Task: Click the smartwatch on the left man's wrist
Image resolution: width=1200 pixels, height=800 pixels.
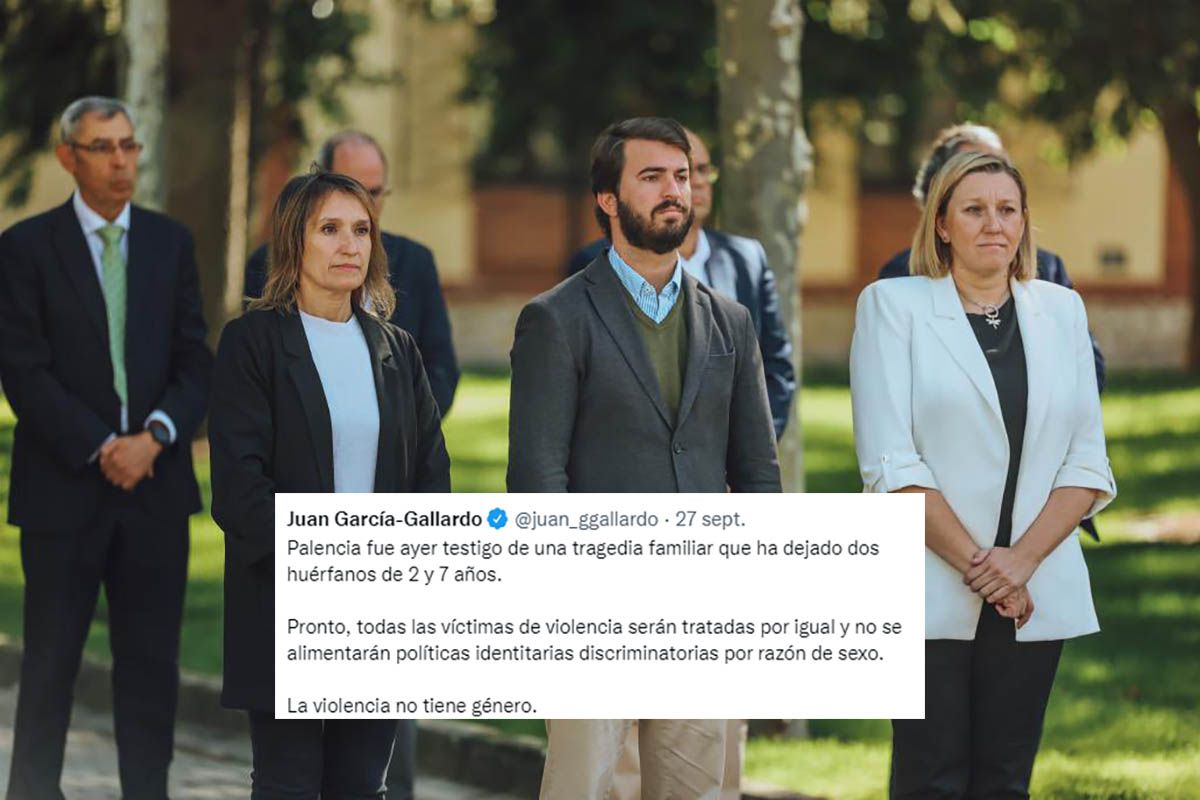Action: (159, 433)
